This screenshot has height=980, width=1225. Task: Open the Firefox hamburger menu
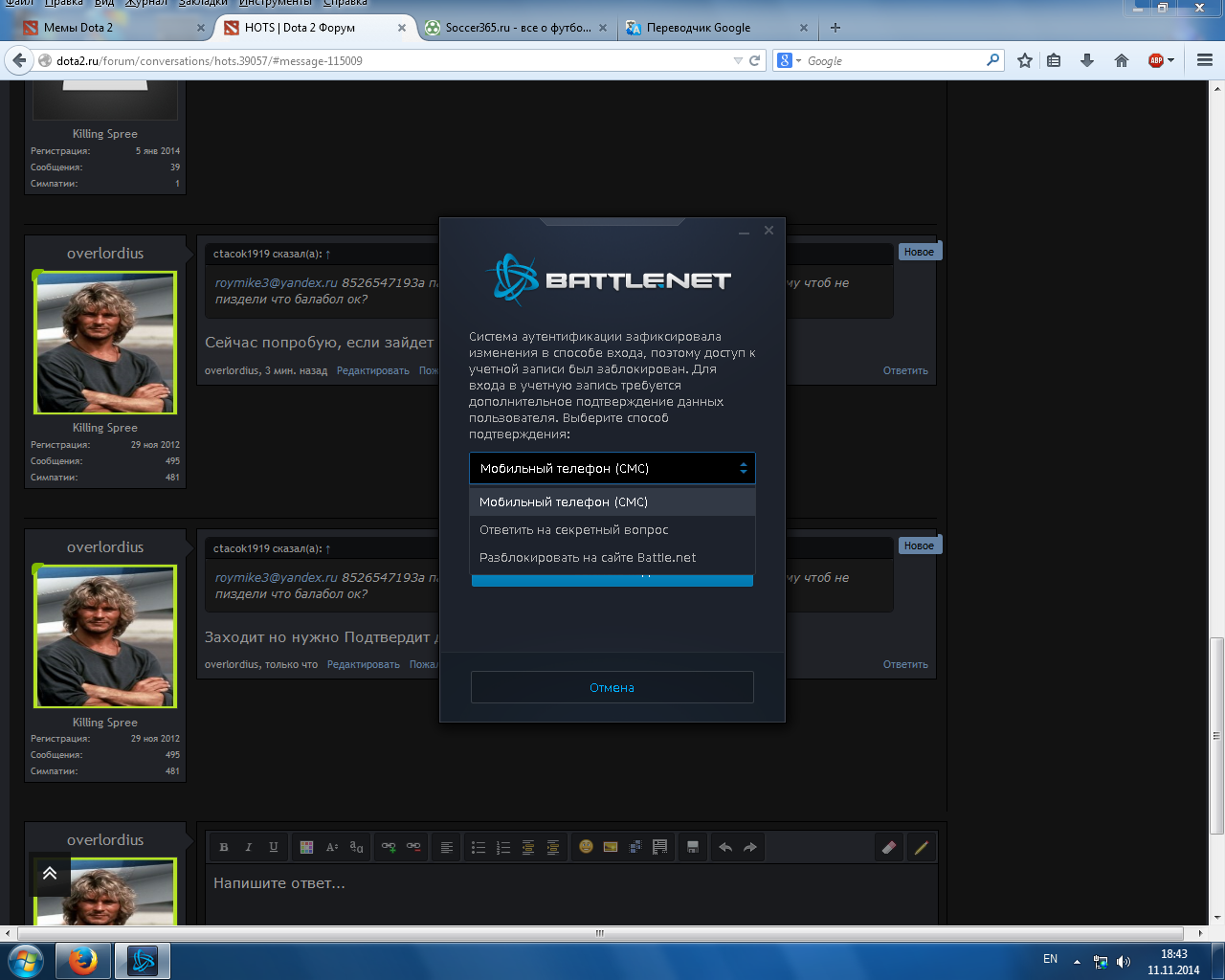click(1205, 60)
